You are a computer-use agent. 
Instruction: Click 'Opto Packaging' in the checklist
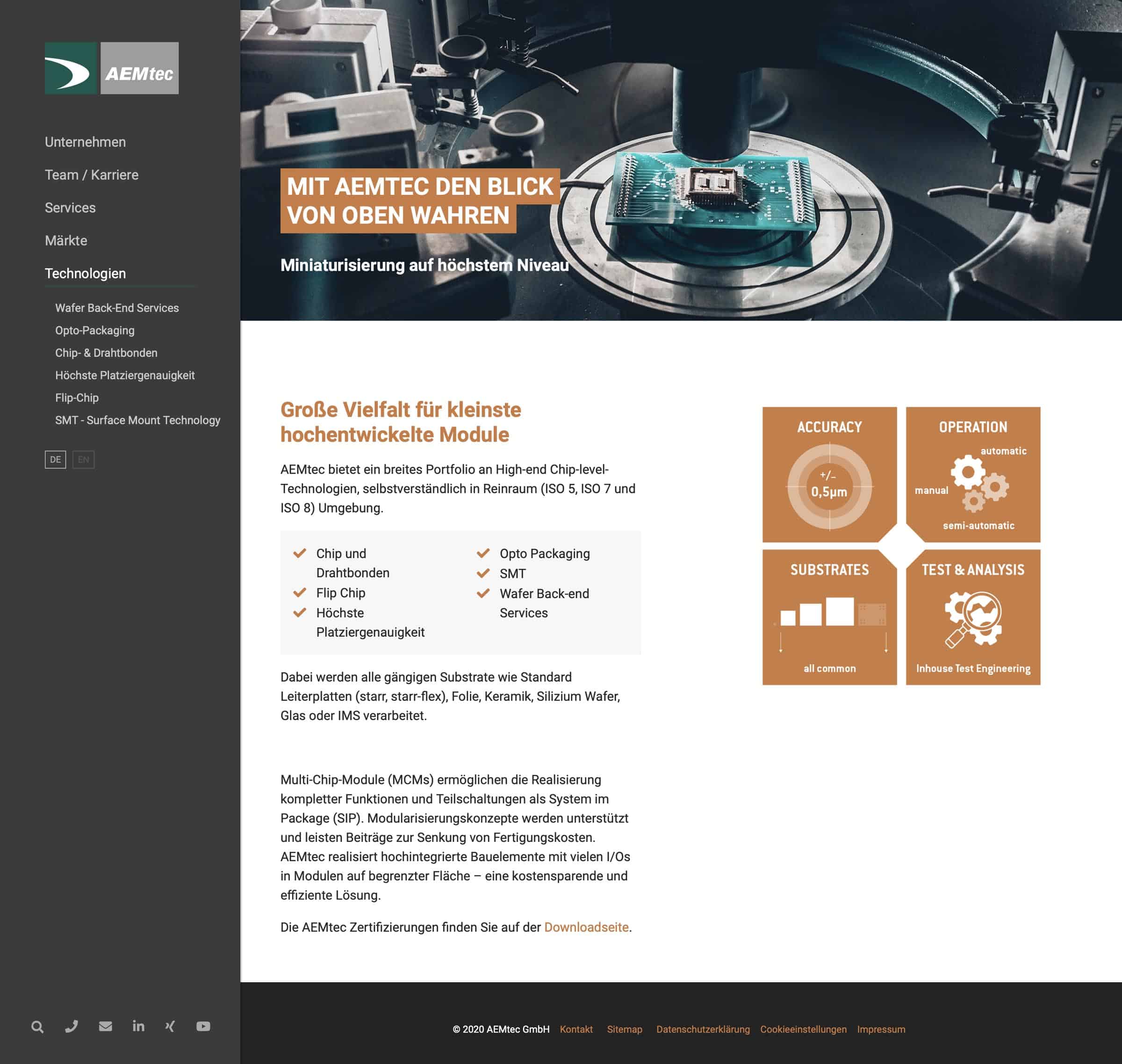pyautogui.click(x=544, y=554)
